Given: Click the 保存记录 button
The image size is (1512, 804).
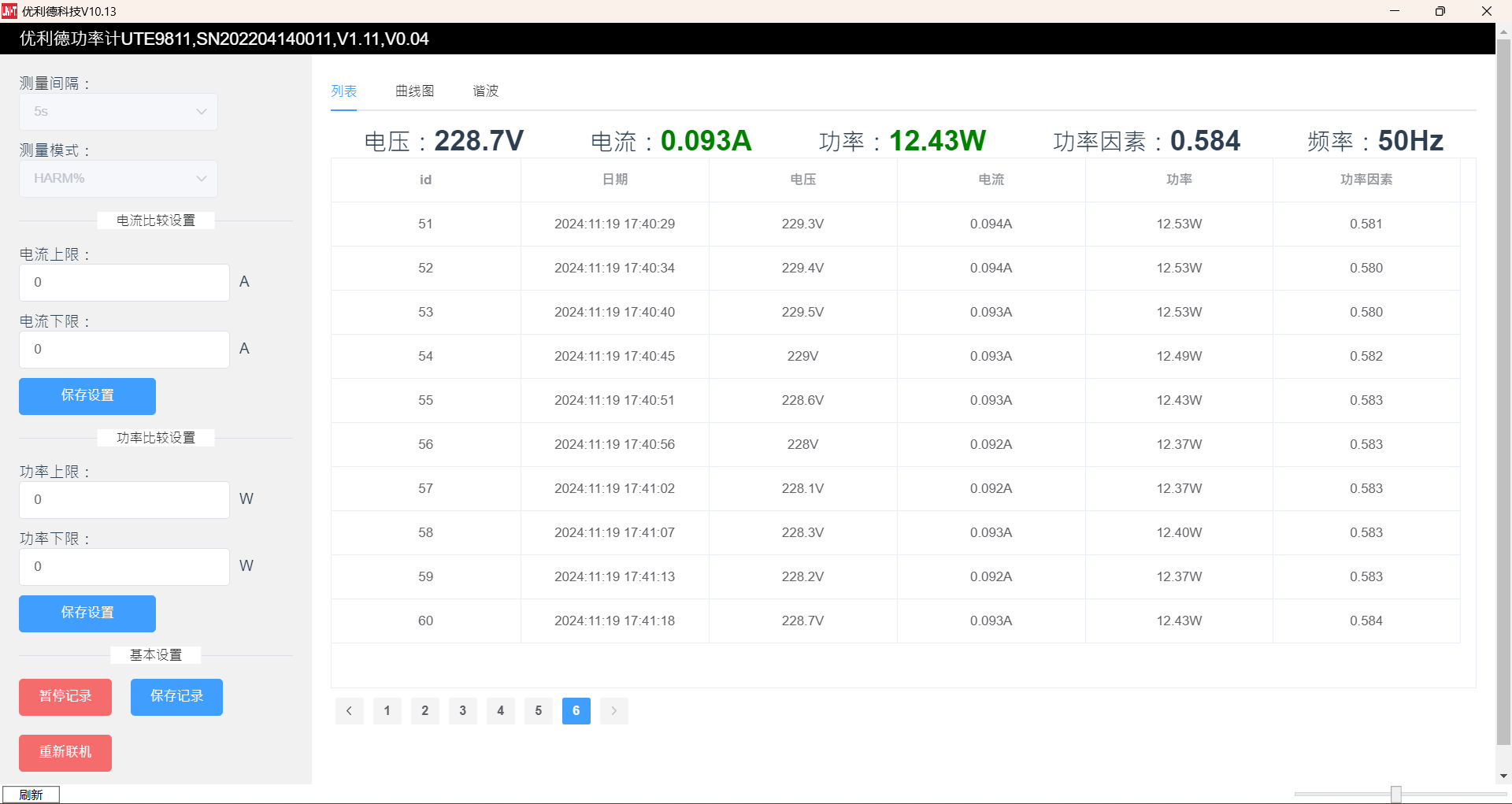Looking at the screenshot, I should pyautogui.click(x=176, y=697).
